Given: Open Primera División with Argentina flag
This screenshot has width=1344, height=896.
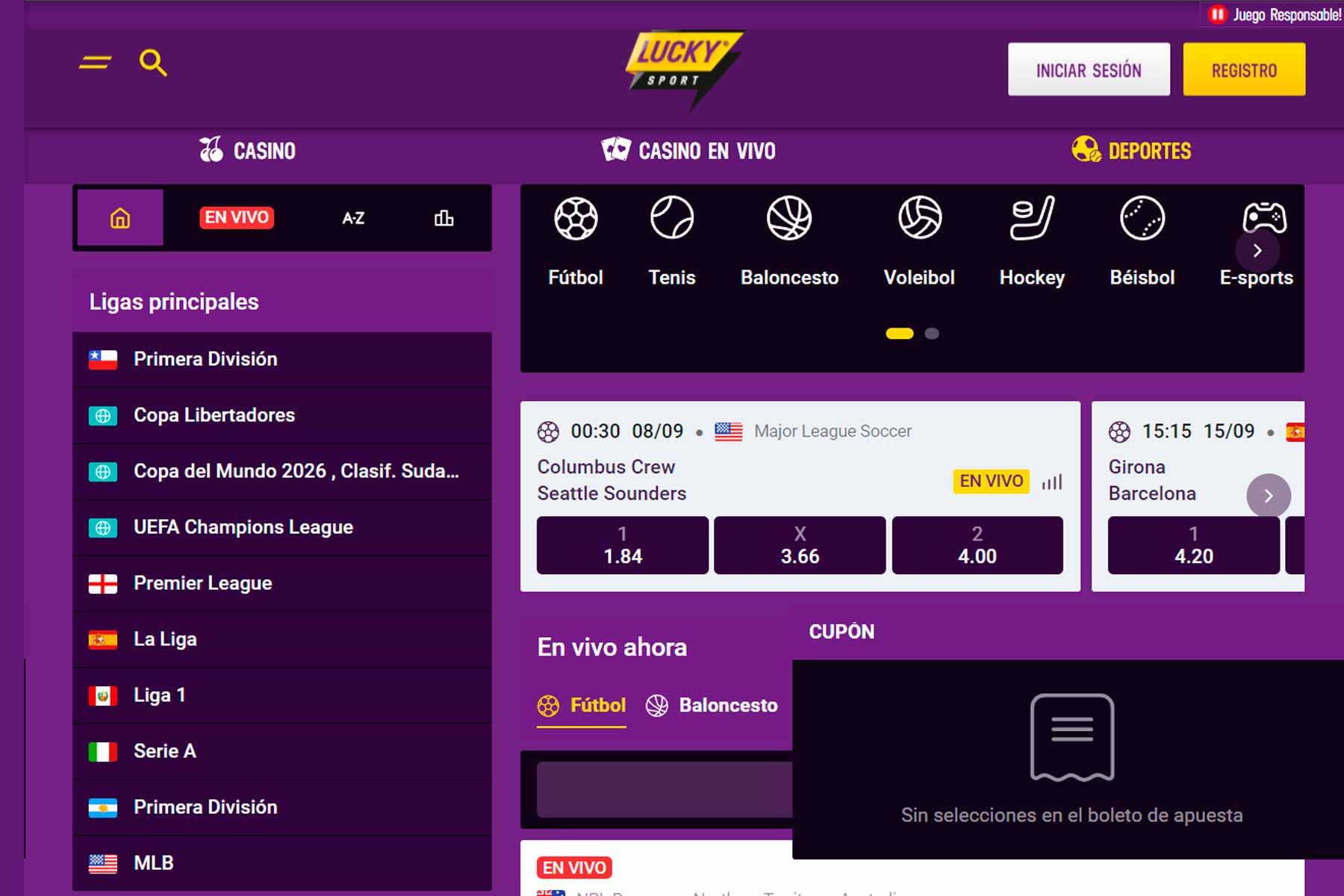Looking at the screenshot, I should [282, 807].
